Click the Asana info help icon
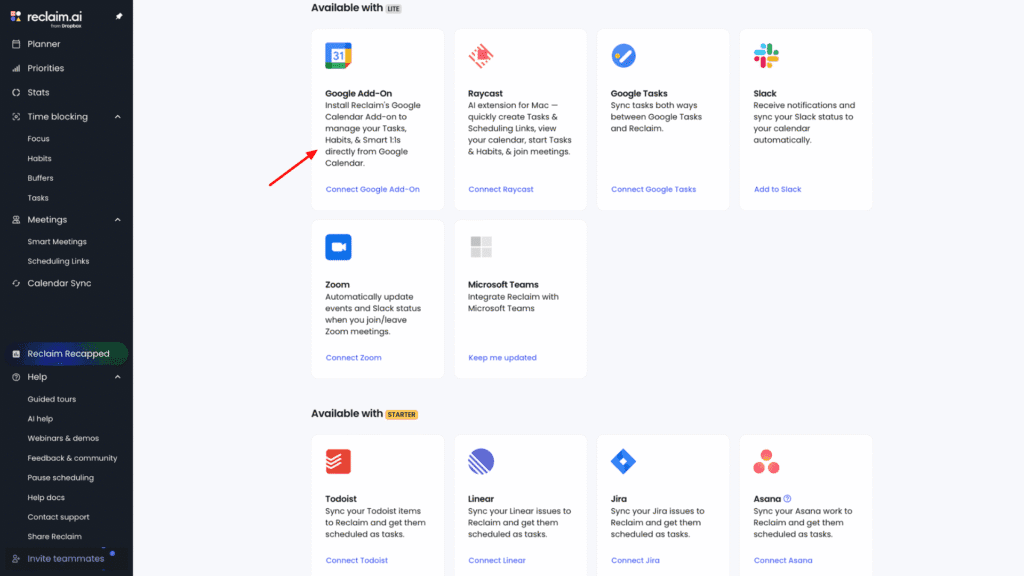The width and height of the screenshot is (1024, 576). [788, 499]
